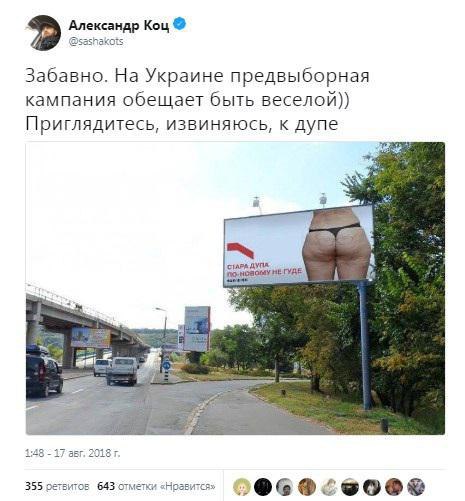This screenshot has height=501, width=465.
Task: Open the sixth liker's dark banded avatar
Action: tap(350, 487)
